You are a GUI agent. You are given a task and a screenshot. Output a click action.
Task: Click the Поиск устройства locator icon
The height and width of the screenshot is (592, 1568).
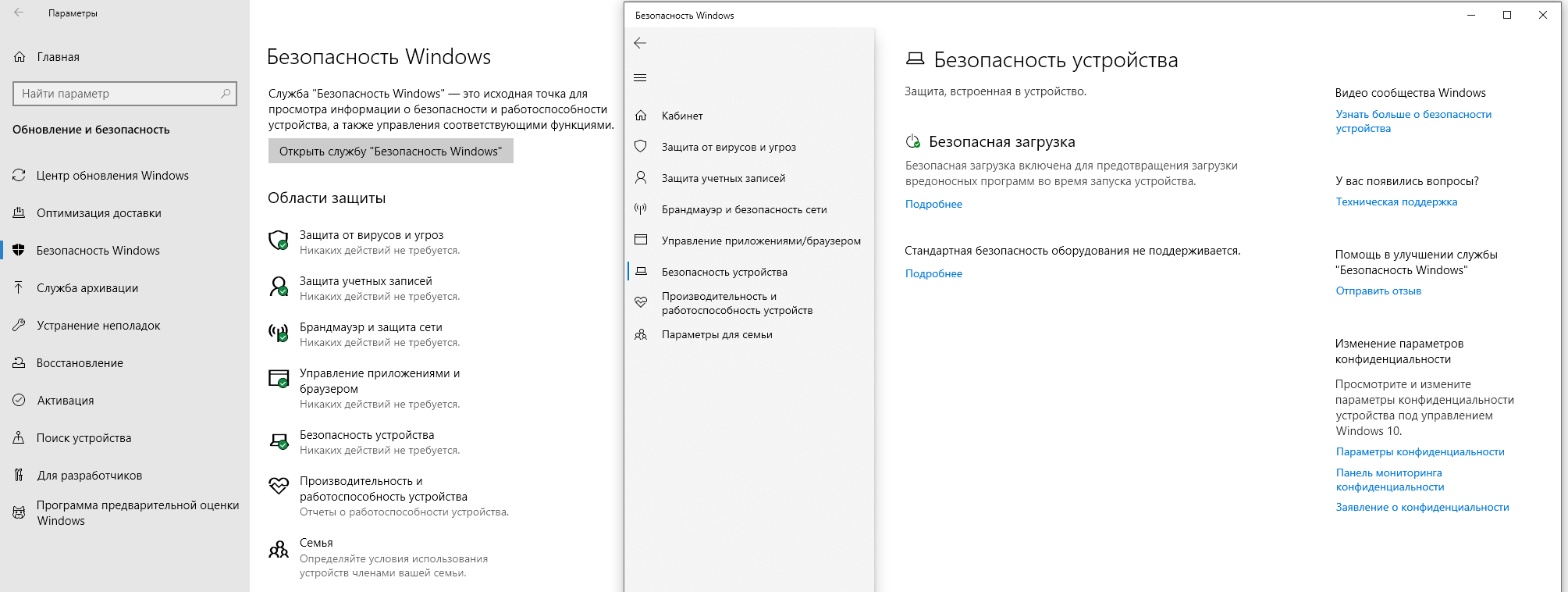pyautogui.click(x=19, y=438)
